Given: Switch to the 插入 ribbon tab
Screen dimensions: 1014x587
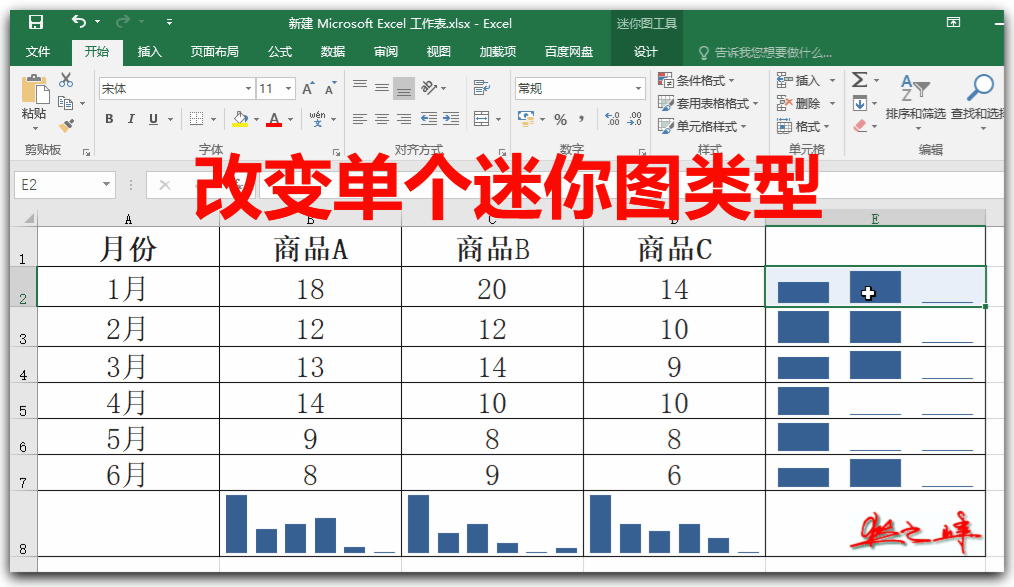Looking at the screenshot, I should 149,52.
